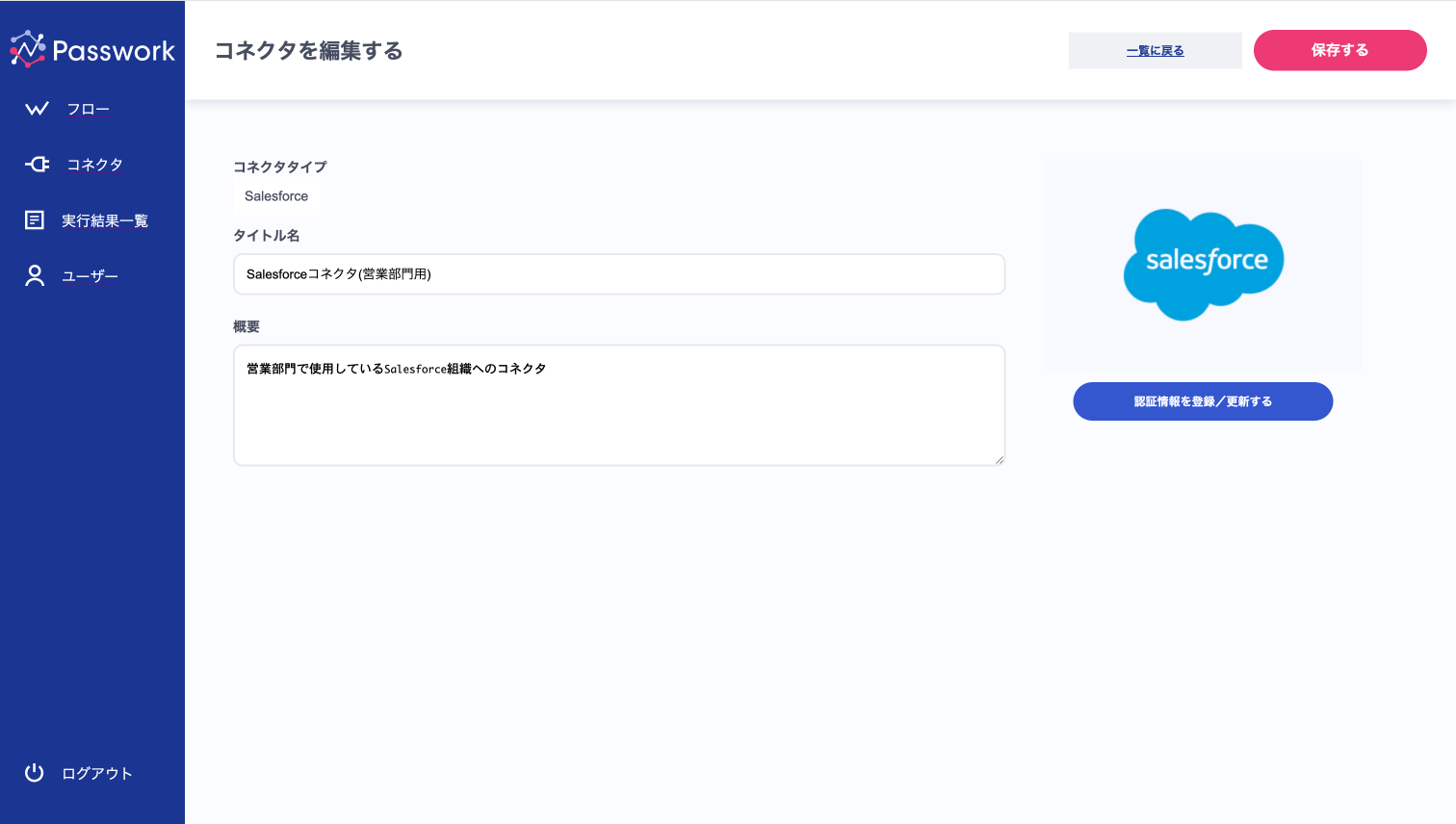Click the Passwork logo icon
Screen dimensions: 1456x824
click(27, 49)
